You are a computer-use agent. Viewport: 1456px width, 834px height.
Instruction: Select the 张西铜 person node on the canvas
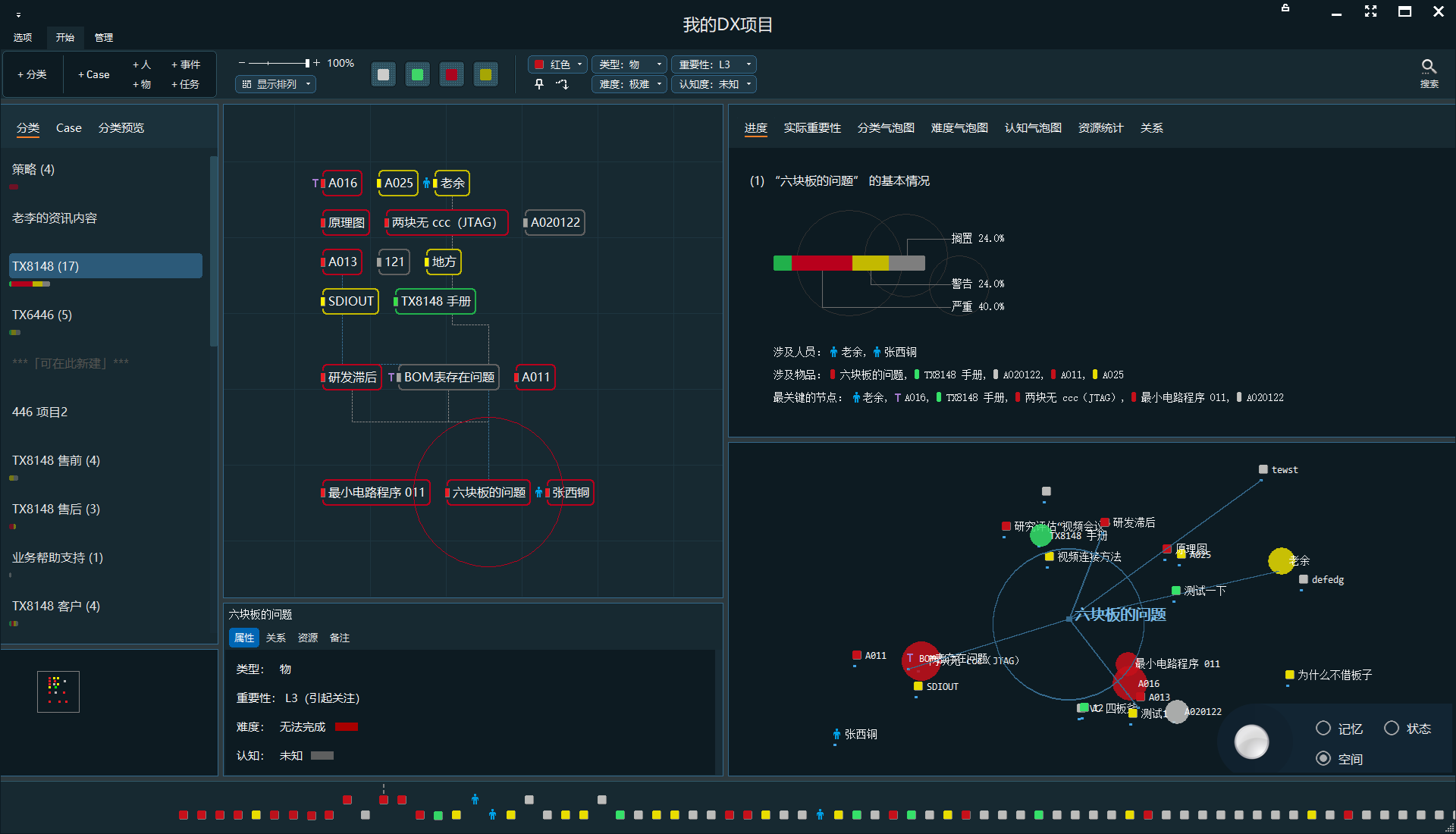point(570,492)
